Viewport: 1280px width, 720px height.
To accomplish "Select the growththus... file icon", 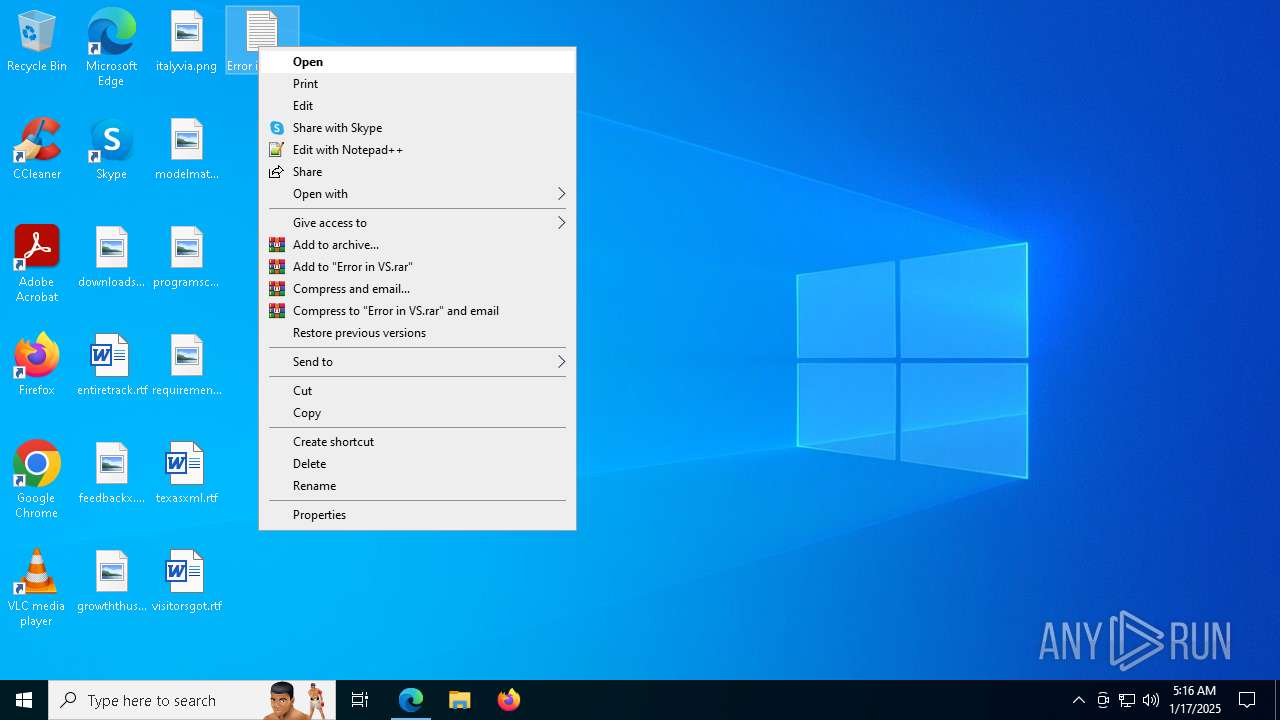I will tap(111, 582).
